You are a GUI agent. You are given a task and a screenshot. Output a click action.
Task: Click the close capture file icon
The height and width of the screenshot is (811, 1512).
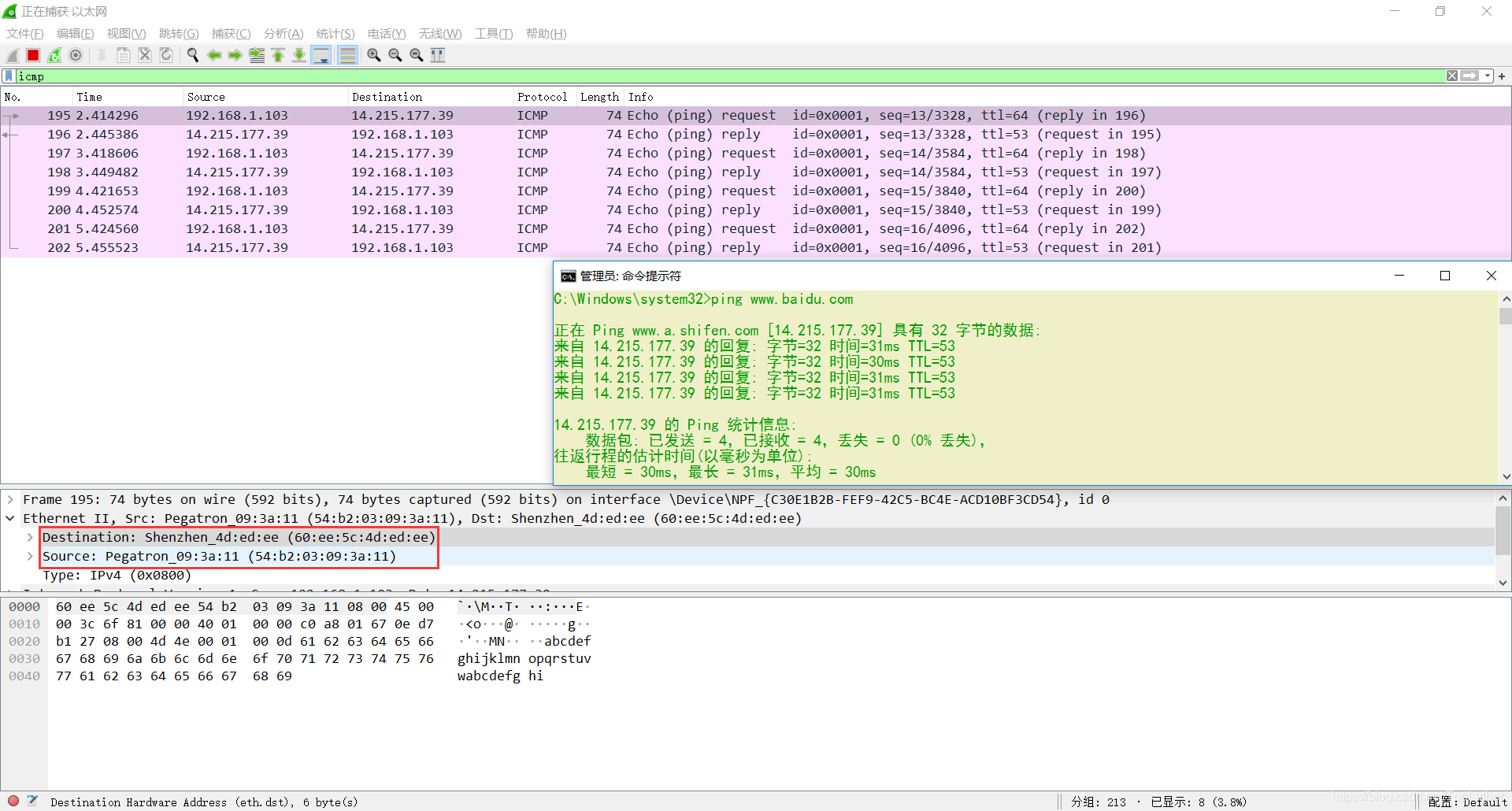click(145, 55)
